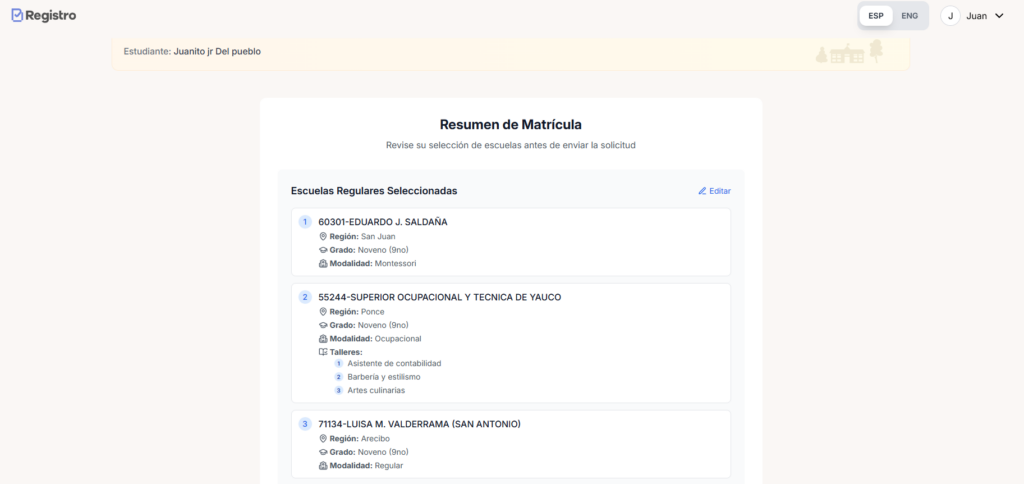
Task: Click the Editar link for selected schools
Action: point(719,191)
